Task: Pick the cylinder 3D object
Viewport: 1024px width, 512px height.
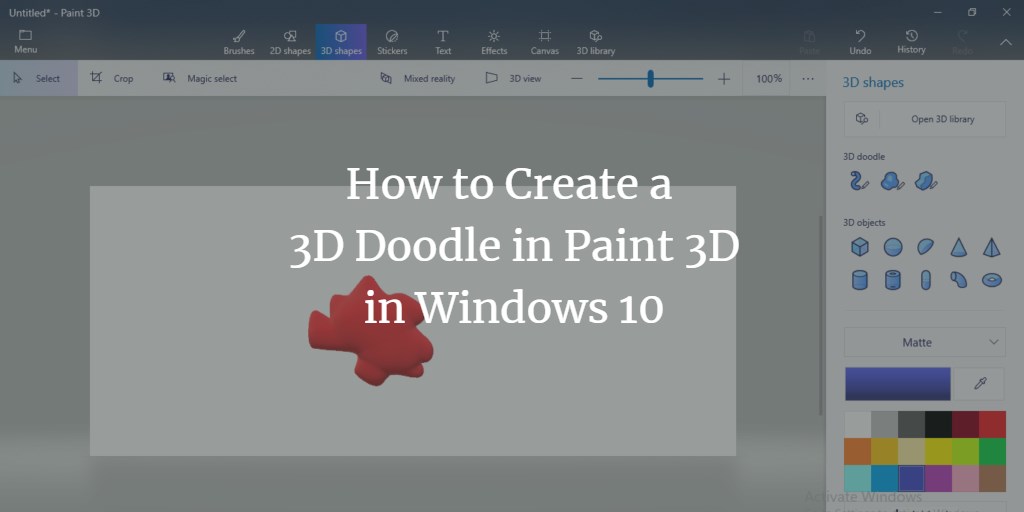Action: pos(860,280)
